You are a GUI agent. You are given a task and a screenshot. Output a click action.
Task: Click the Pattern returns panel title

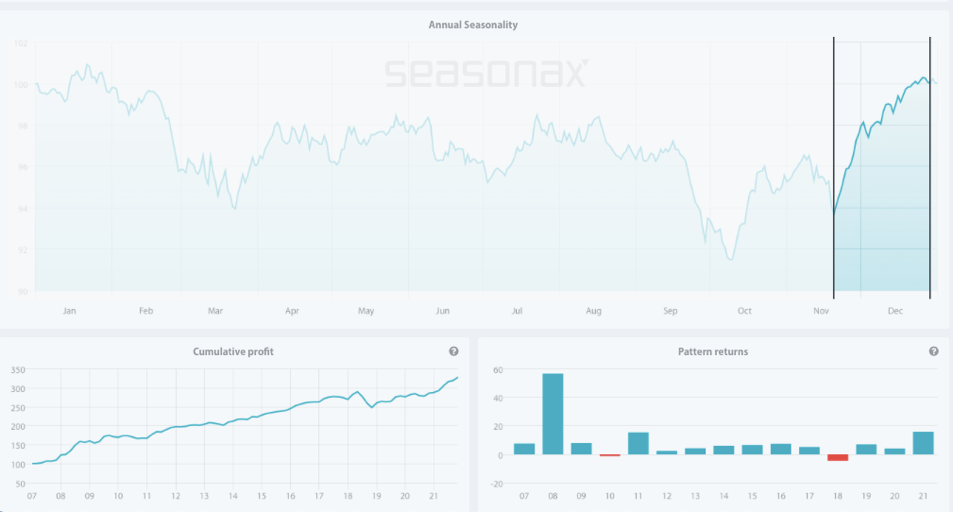pos(713,351)
